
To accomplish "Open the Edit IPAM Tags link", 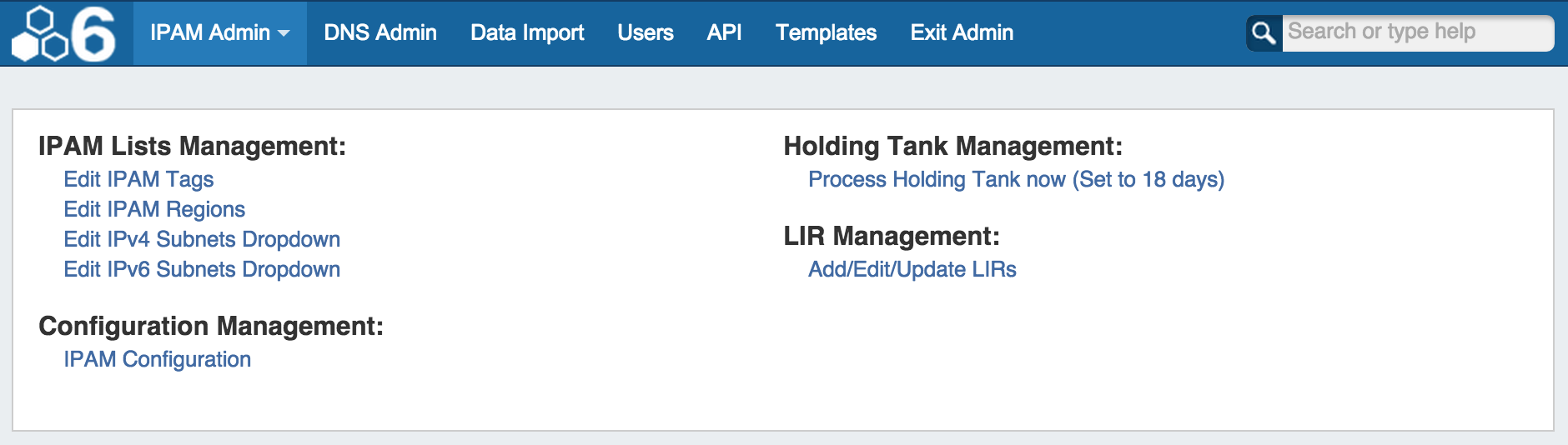I will [x=138, y=179].
